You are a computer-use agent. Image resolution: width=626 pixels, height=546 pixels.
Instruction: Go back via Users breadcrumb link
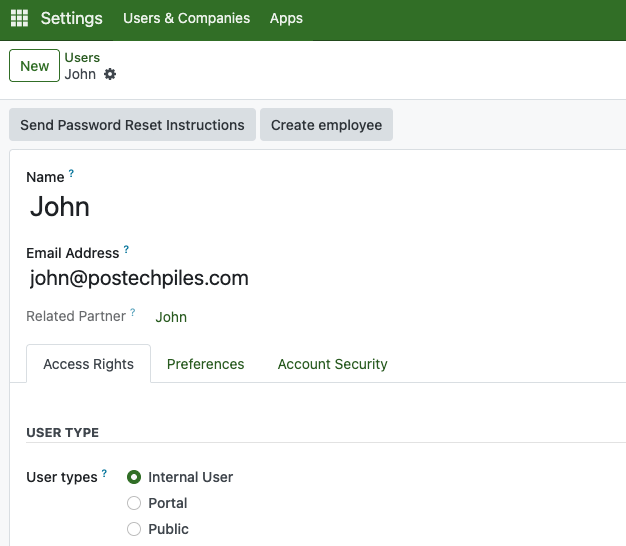point(82,58)
